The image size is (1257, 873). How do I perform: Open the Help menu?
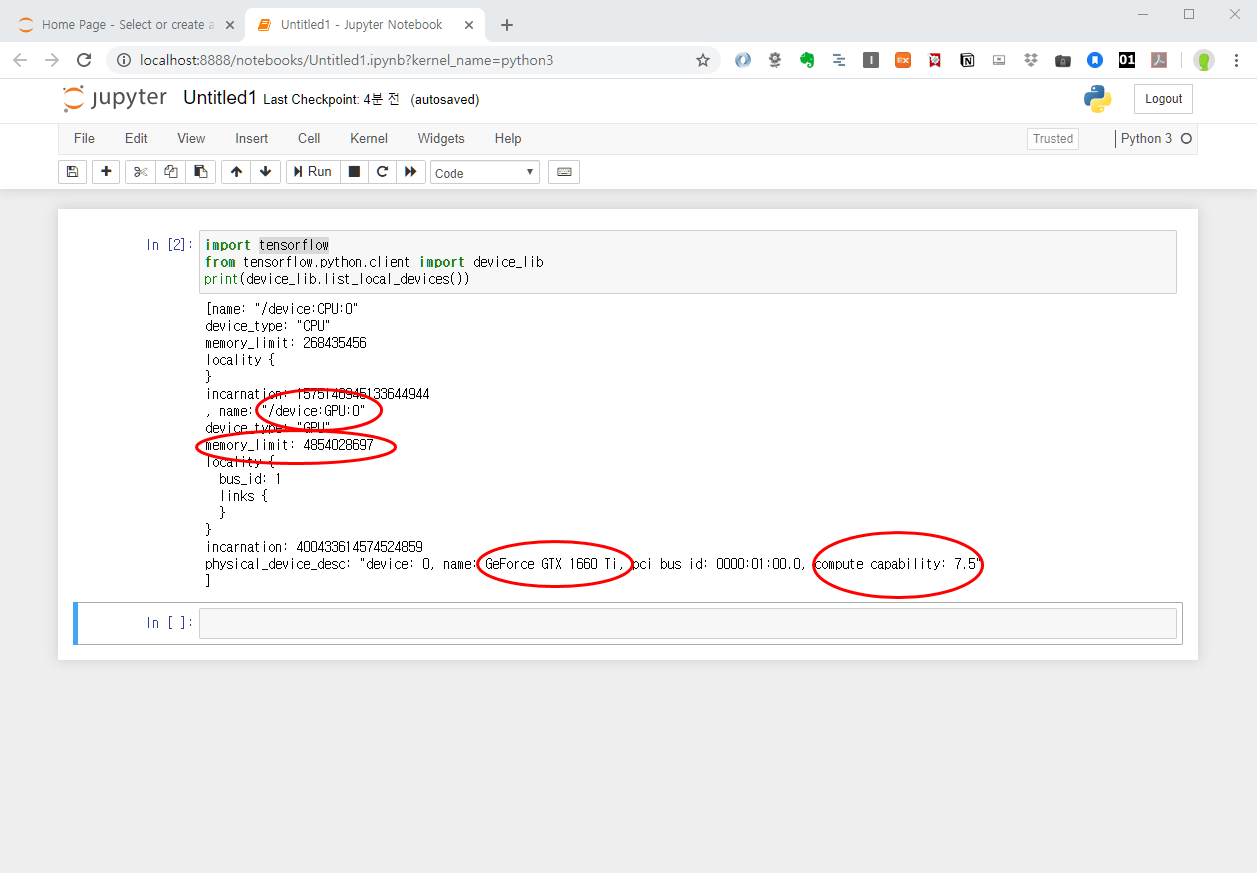(508, 139)
